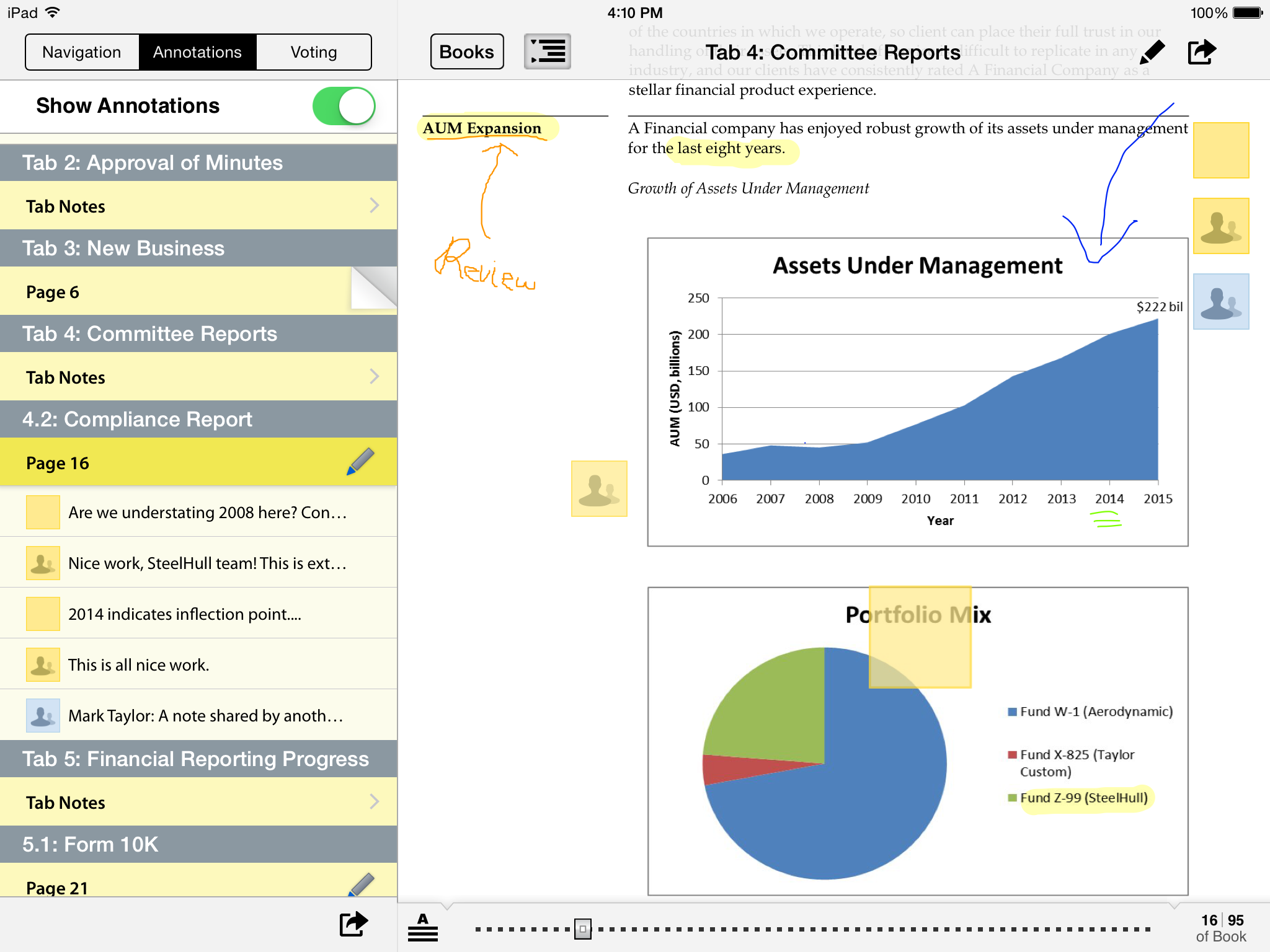This screenshot has height=952, width=1270.
Task: Open the text formatting icon in footer
Action: (423, 928)
